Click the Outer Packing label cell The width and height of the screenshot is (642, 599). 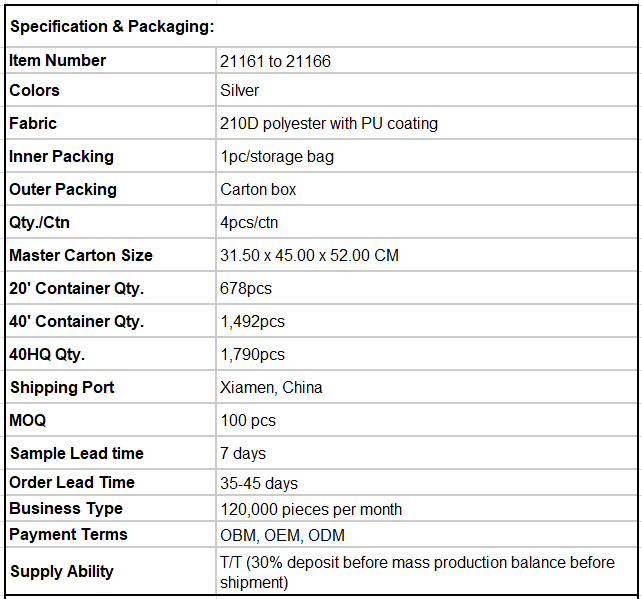111,189
